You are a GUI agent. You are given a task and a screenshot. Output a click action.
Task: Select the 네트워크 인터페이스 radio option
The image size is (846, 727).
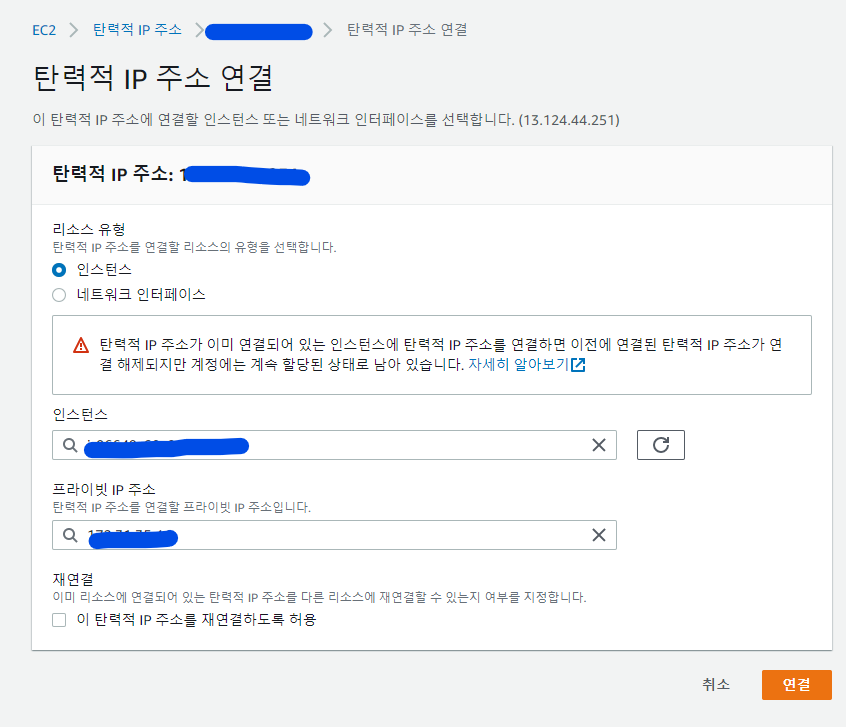pyautogui.click(x=59, y=295)
